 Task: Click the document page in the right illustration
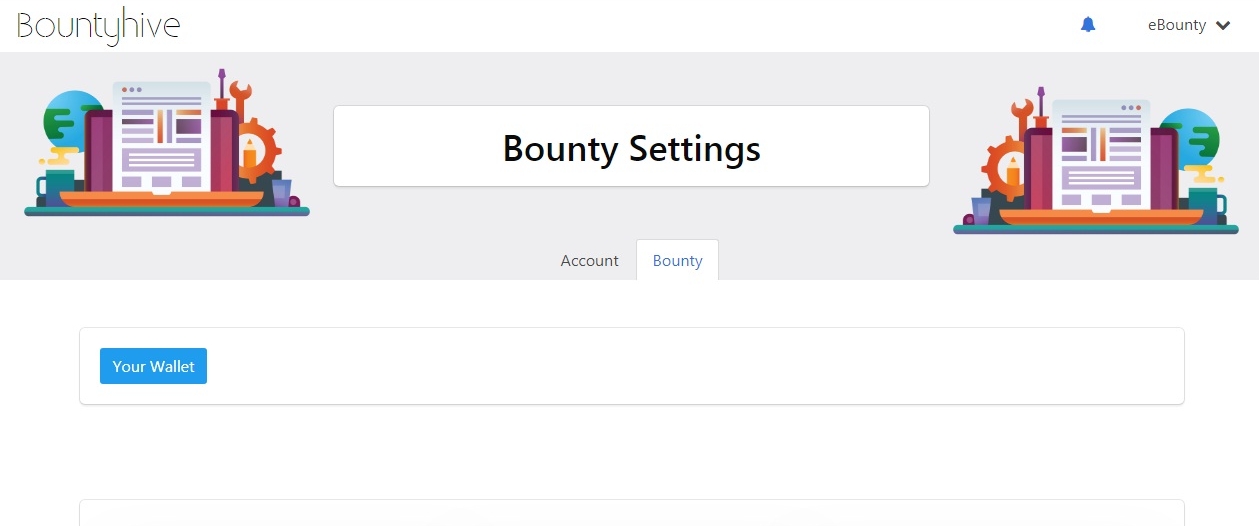point(1100,154)
